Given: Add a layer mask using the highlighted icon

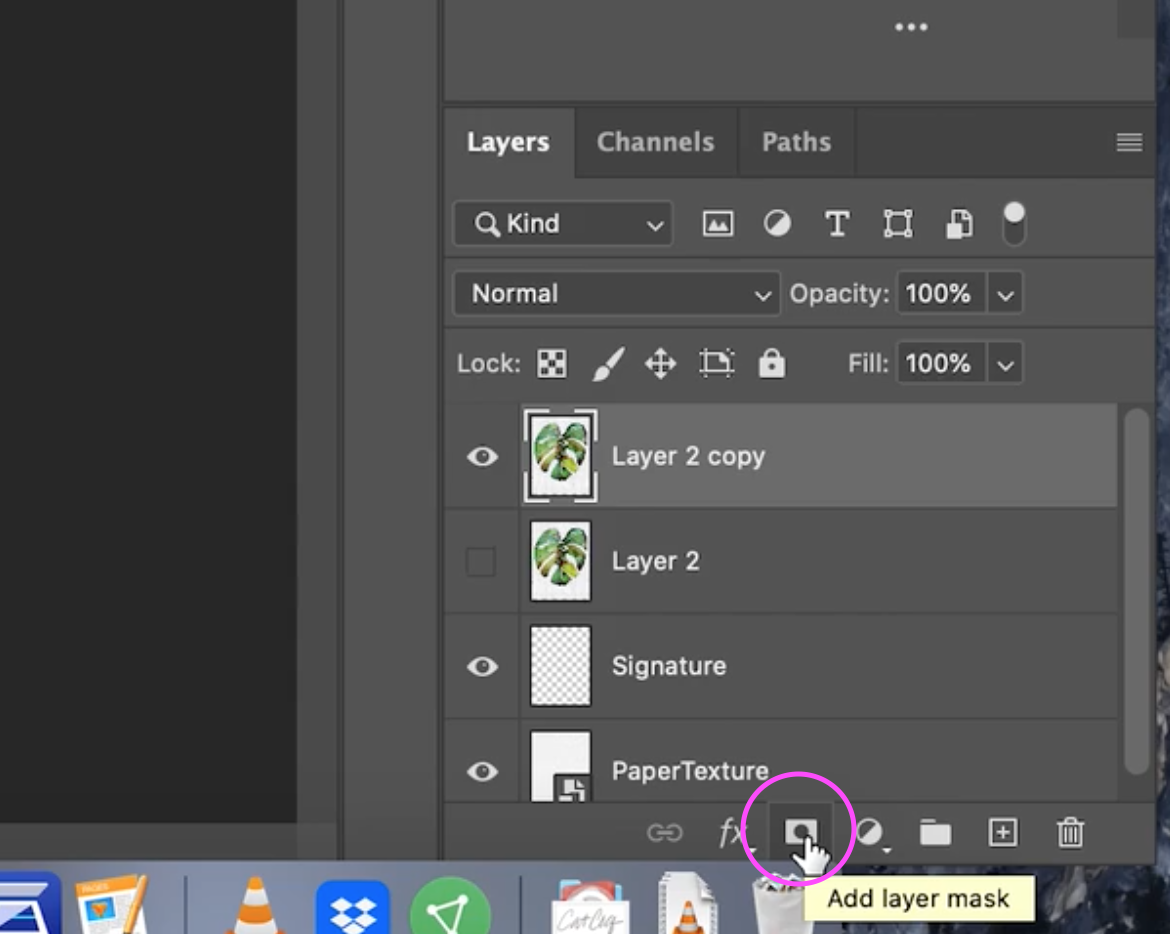Looking at the screenshot, I should point(801,831).
